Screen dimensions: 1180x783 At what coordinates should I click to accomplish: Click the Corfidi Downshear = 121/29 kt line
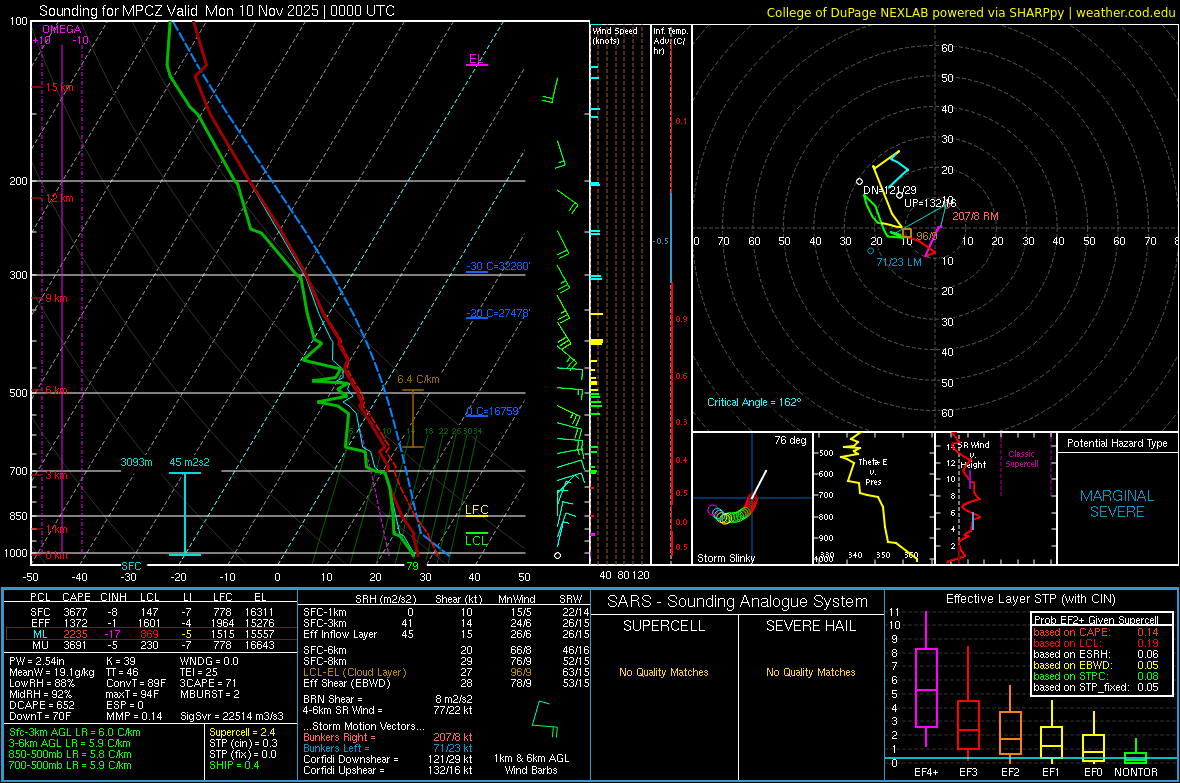point(388,760)
